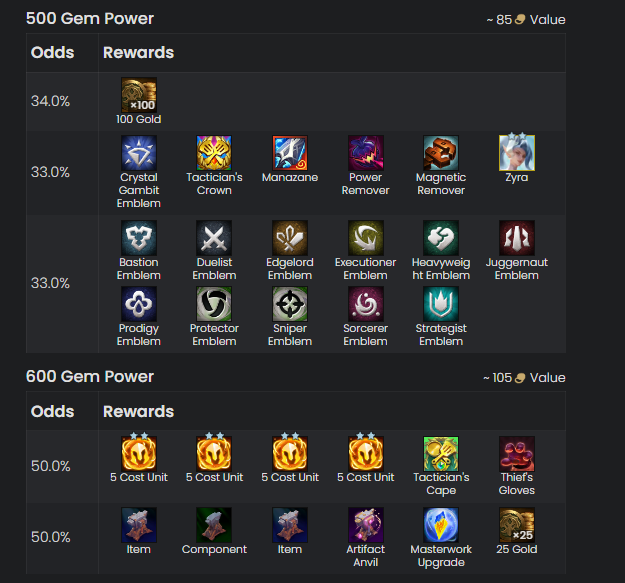Select the Juggernaut Emblem icon

tap(517, 238)
